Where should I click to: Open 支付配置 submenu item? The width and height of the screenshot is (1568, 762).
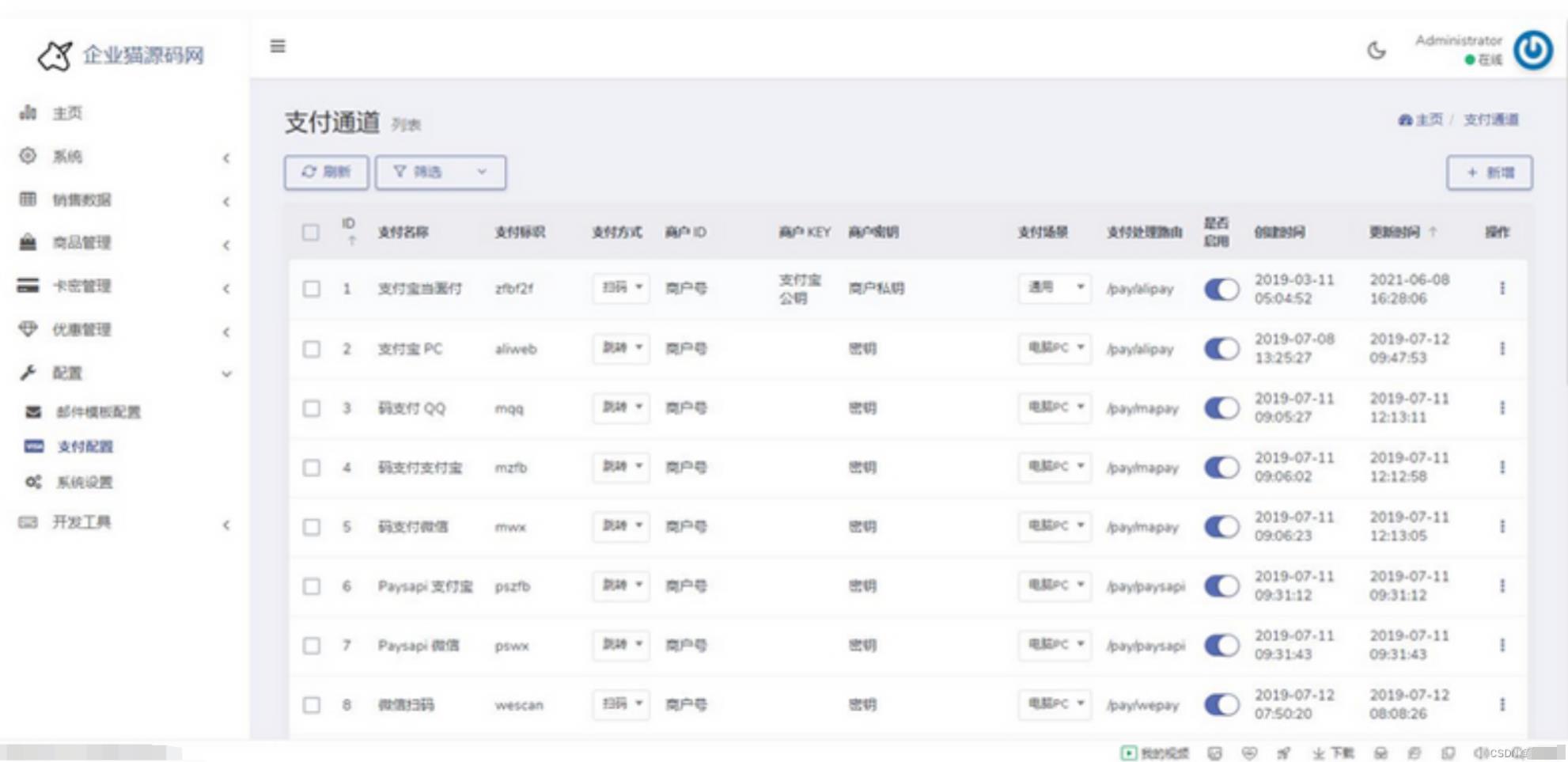pyautogui.click(x=85, y=446)
